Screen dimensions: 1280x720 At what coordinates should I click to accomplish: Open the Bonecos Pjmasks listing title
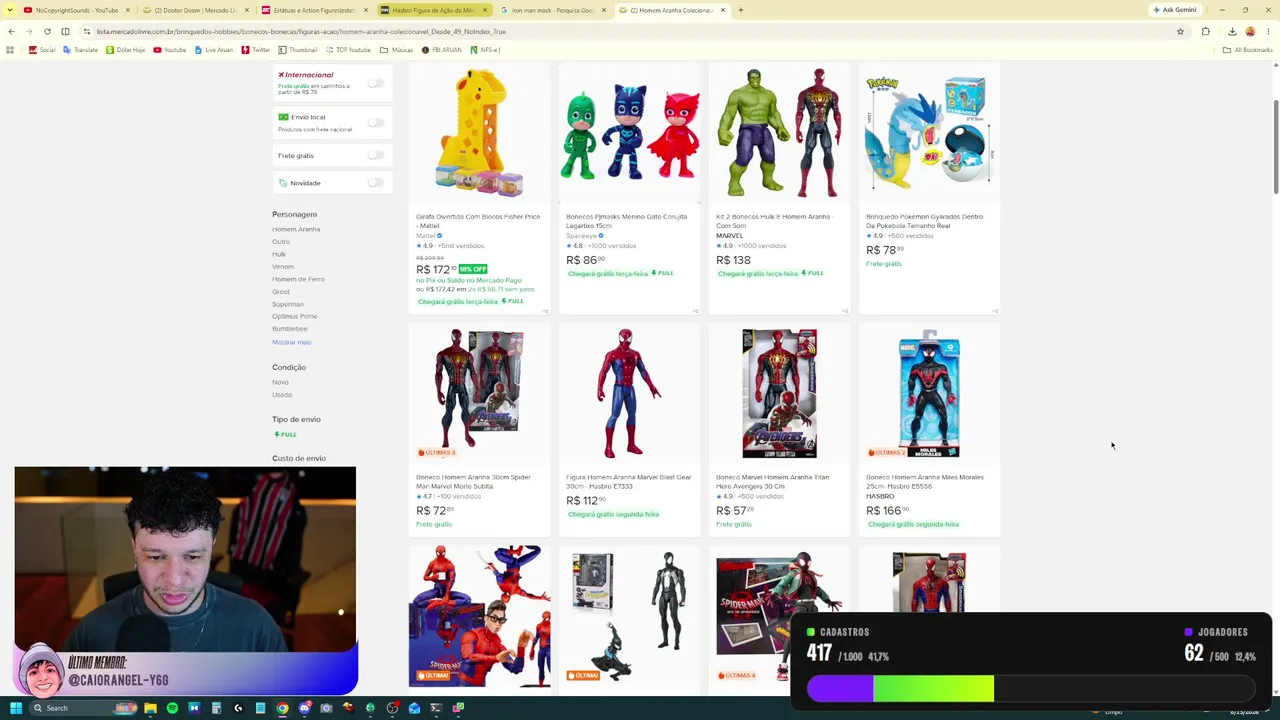[626, 221]
